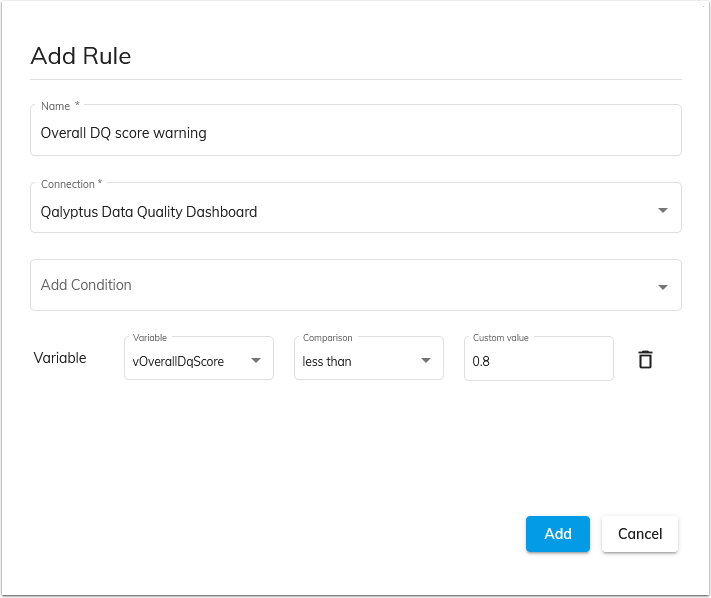Viewport: 711px width, 598px height.
Task: Click the arrow beside vOverallDqScore
Action: tap(256, 360)
